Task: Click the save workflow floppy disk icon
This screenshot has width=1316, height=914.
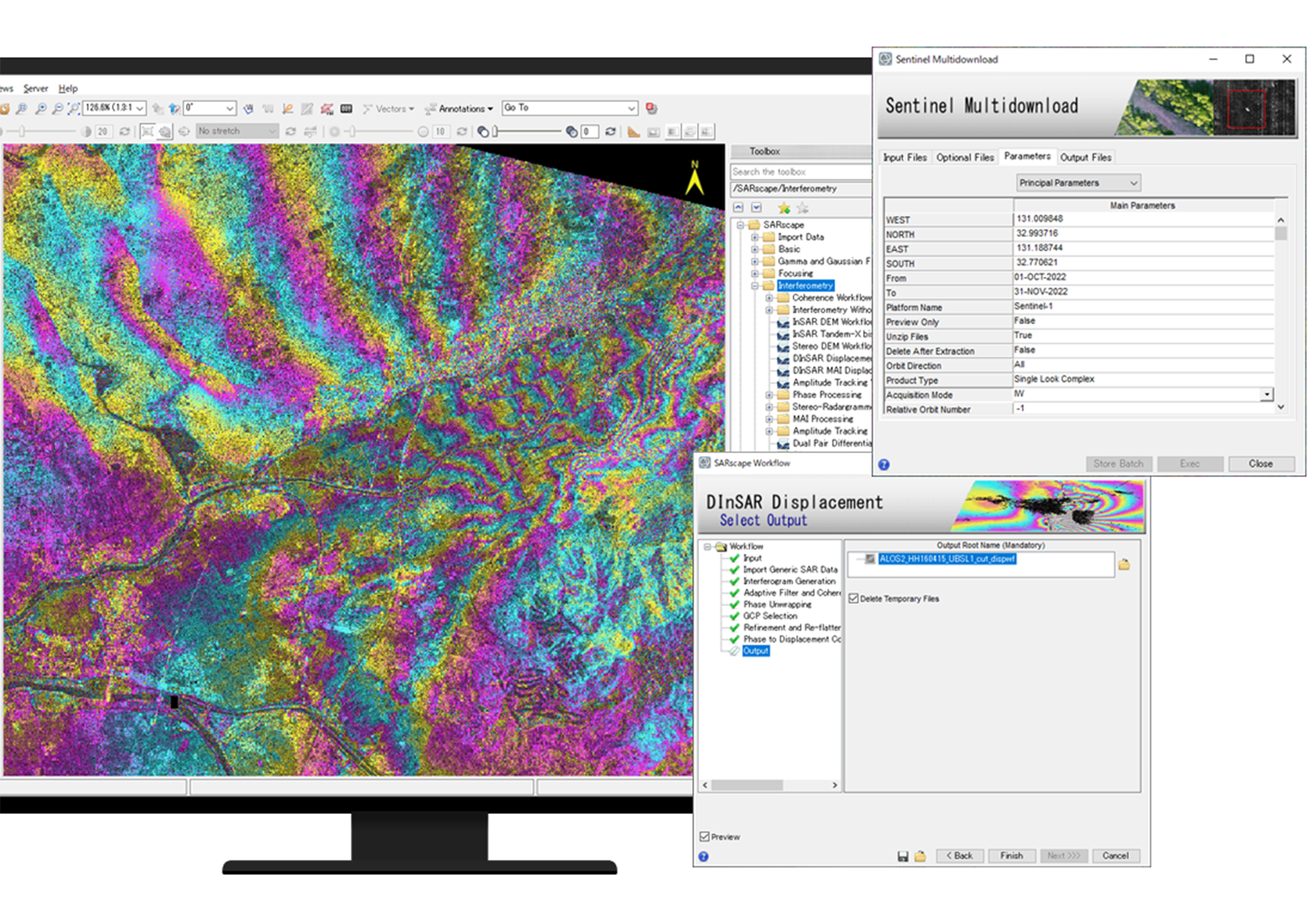Action: 903,856
